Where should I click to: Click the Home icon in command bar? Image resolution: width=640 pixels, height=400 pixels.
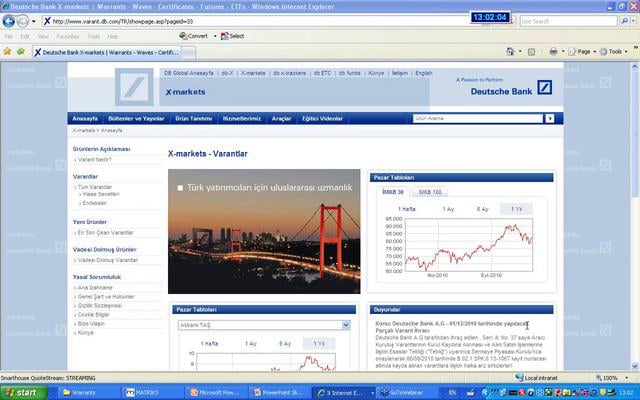coord(510,51)
